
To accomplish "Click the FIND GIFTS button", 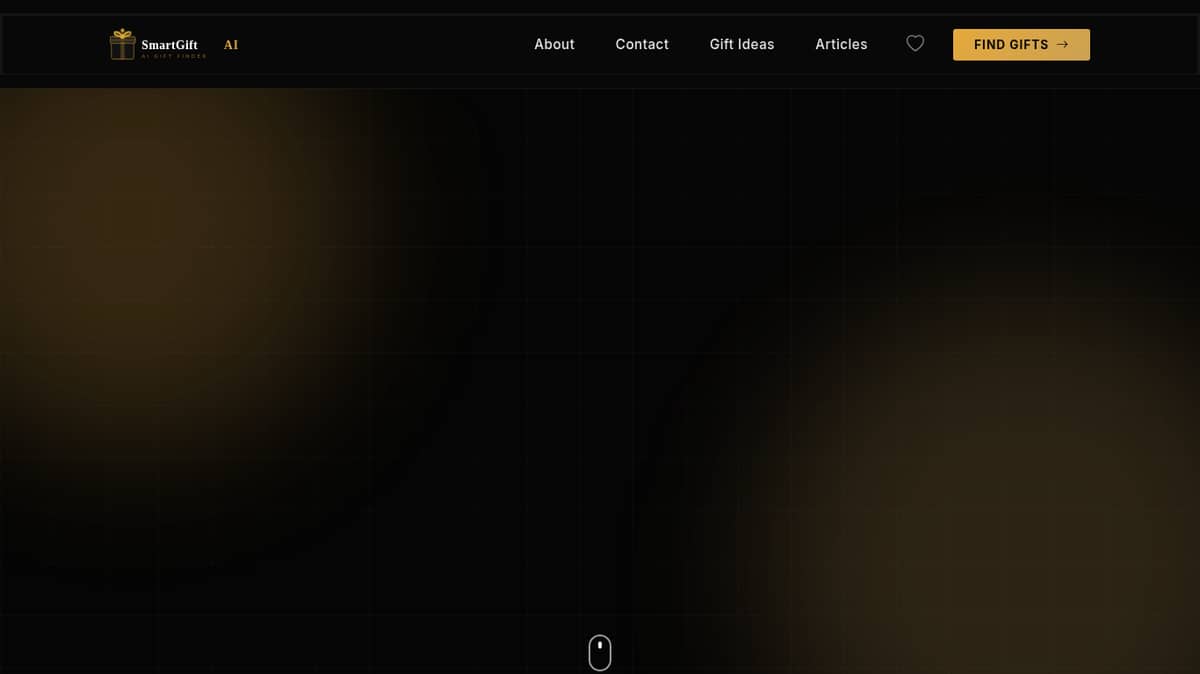I will point(1021,44).
